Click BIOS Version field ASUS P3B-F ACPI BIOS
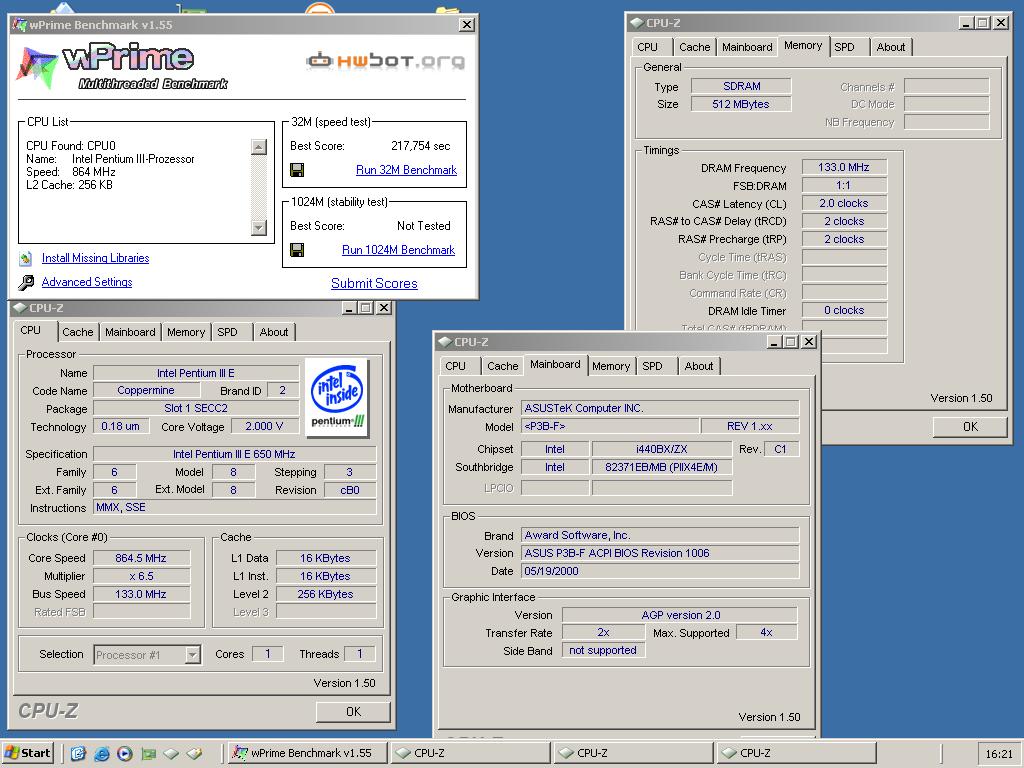This screenshot has height=768, width=1024. [660, 554]
